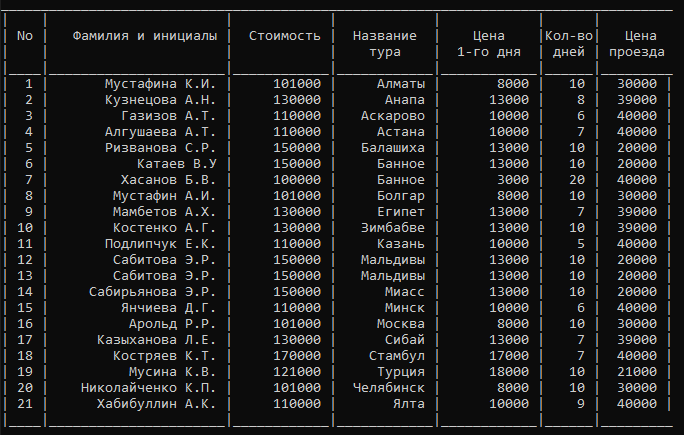Click the tour name "Москва"
Image resolution: width=684 pixels, height=435 pixels.
pyautogui.click(x=401, y=324)
